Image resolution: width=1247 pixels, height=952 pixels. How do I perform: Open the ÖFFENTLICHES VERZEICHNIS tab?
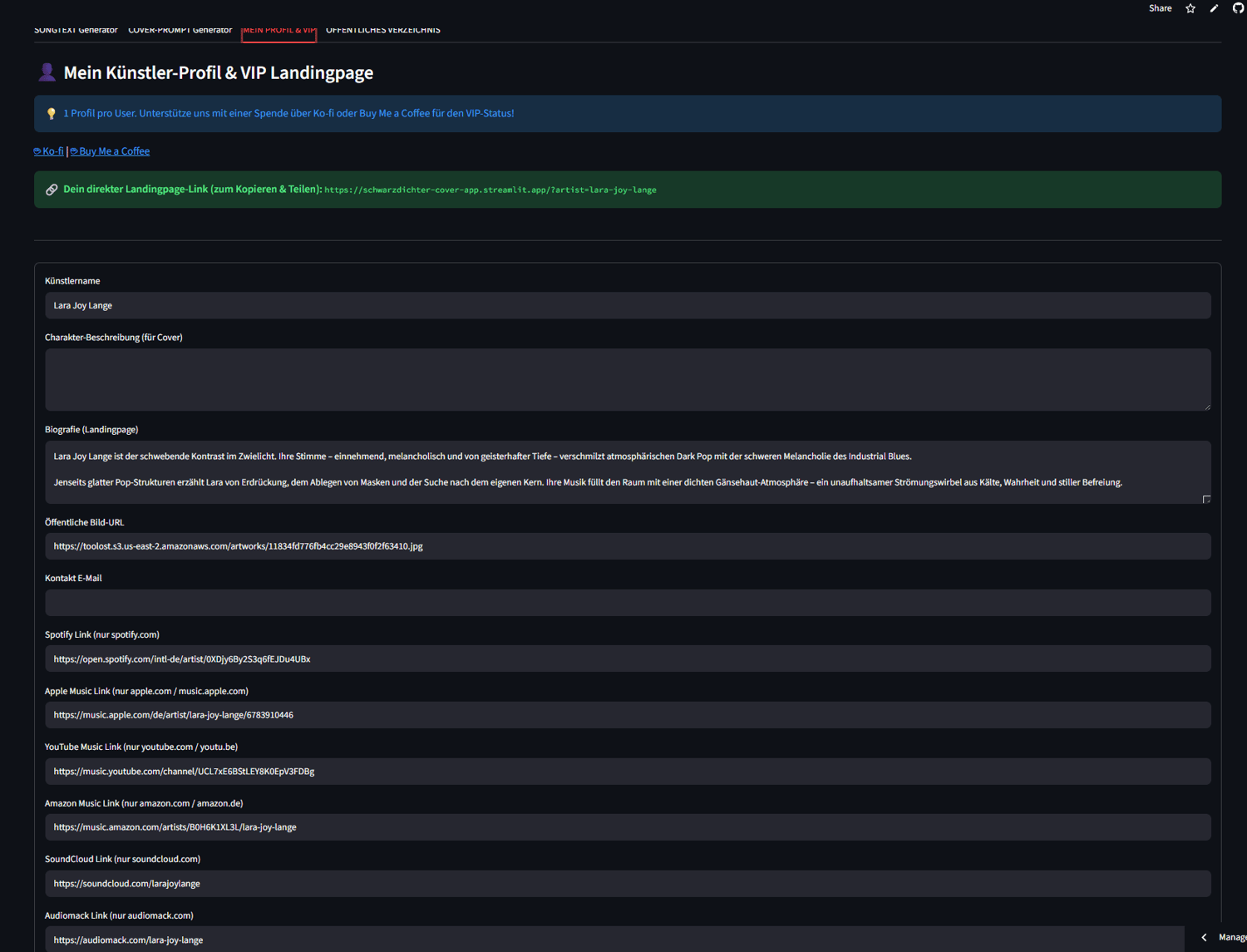[x=382, y=30]
